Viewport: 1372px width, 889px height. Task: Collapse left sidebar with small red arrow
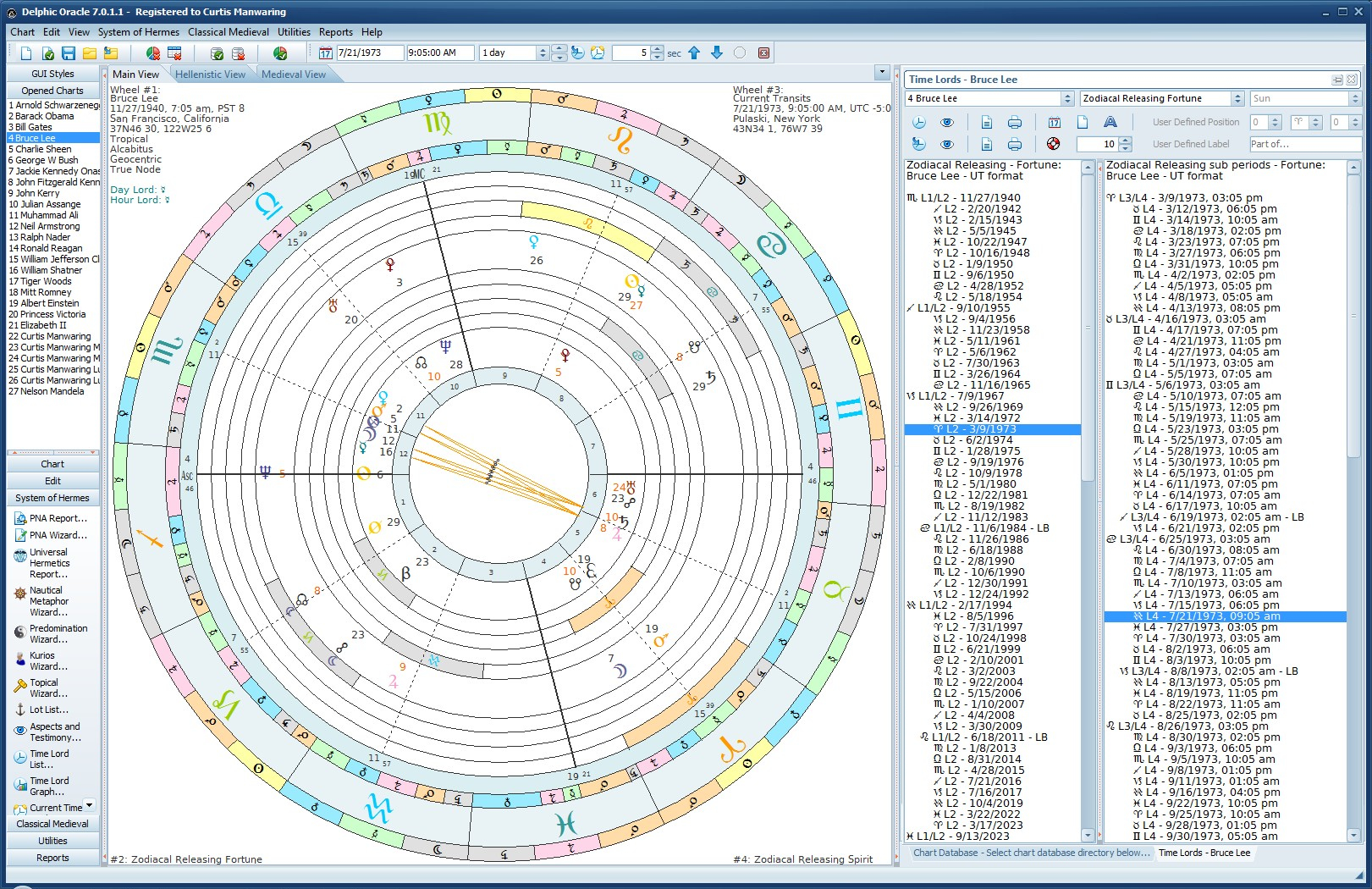pos(103,75)
